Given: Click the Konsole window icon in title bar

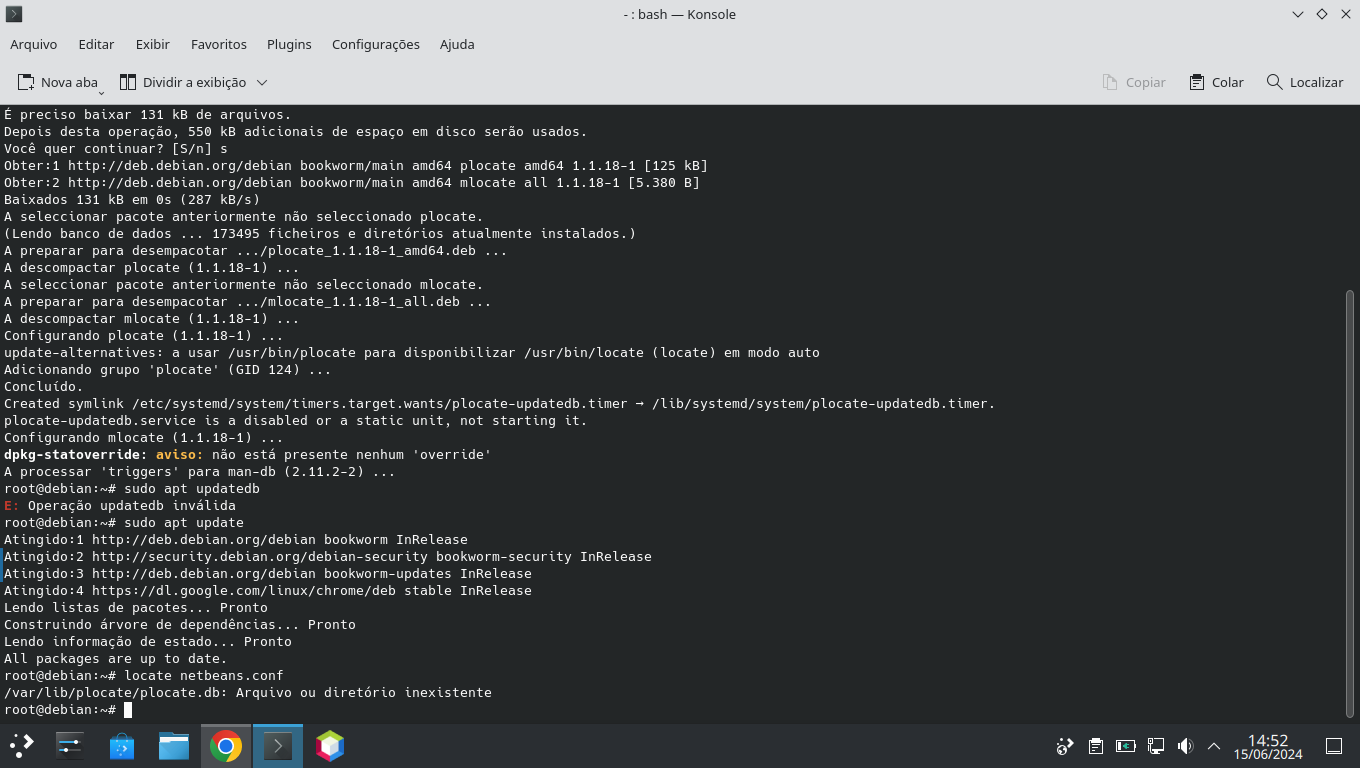Looking at the screenshot, I should point(14,14).
